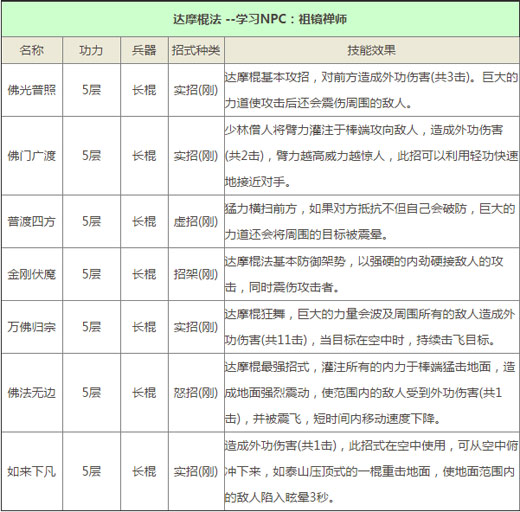Click 怒招(刚) in the 佛法无边 row
Viewport: 520px width, 512px height.
[x=196, y=393]
